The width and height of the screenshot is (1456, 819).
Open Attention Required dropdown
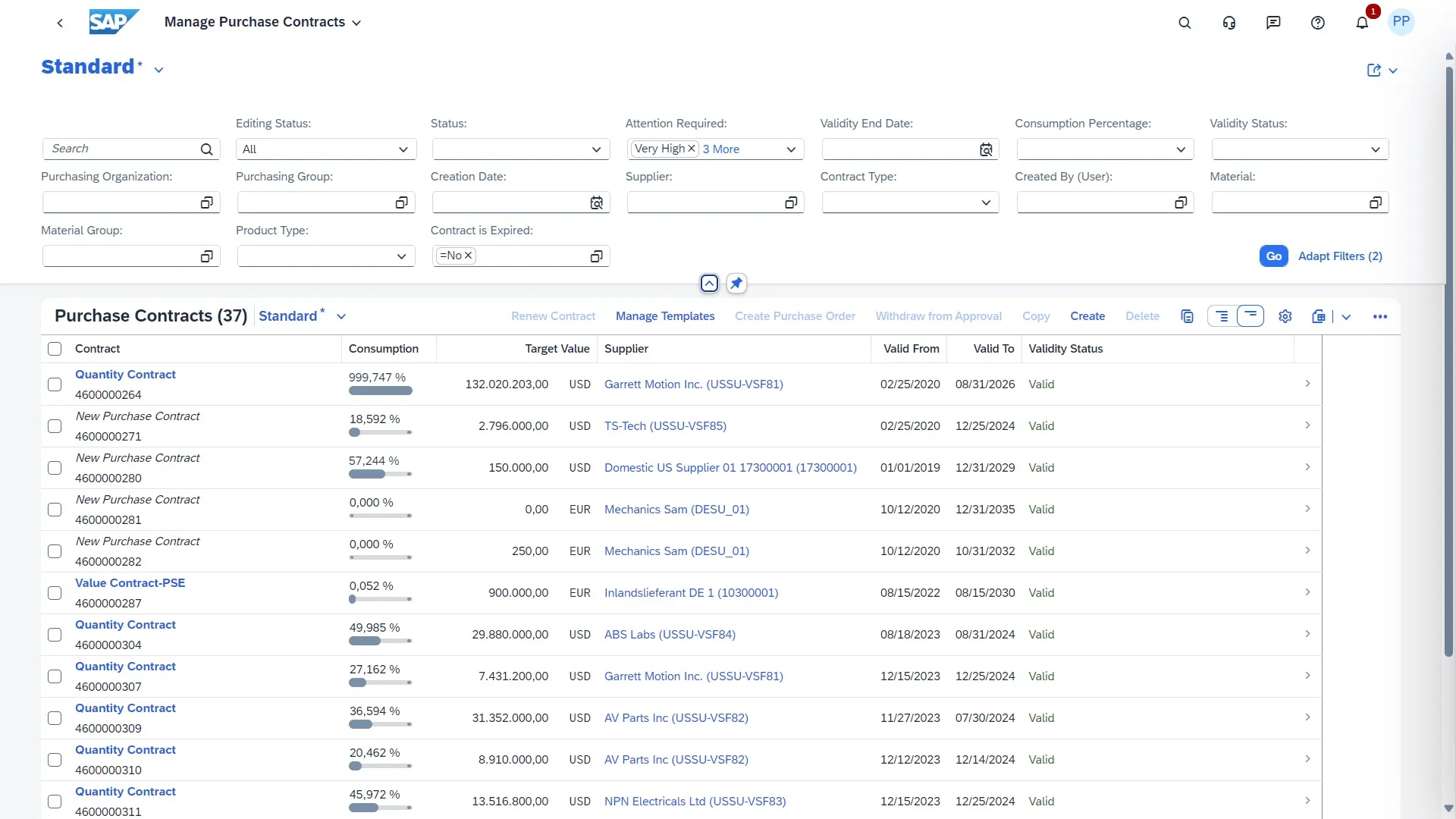point(791,149)
